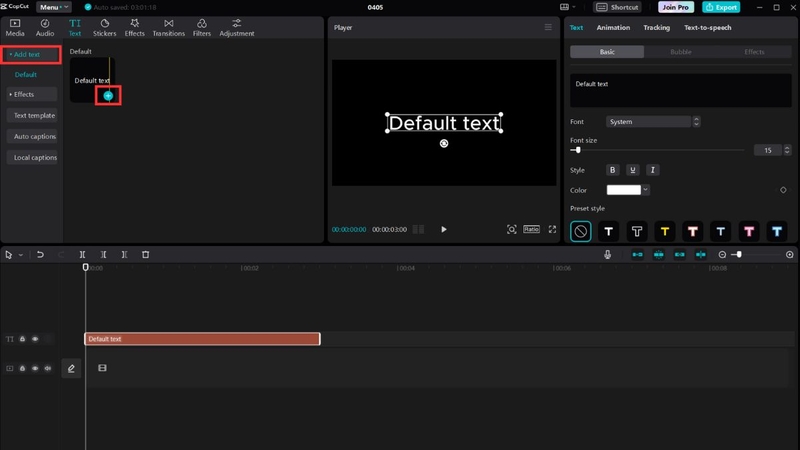Image resolution: width=800 pixels, height=450 pixels.
Task: Toggle Bold text style
Action: (x=612, y=170)
